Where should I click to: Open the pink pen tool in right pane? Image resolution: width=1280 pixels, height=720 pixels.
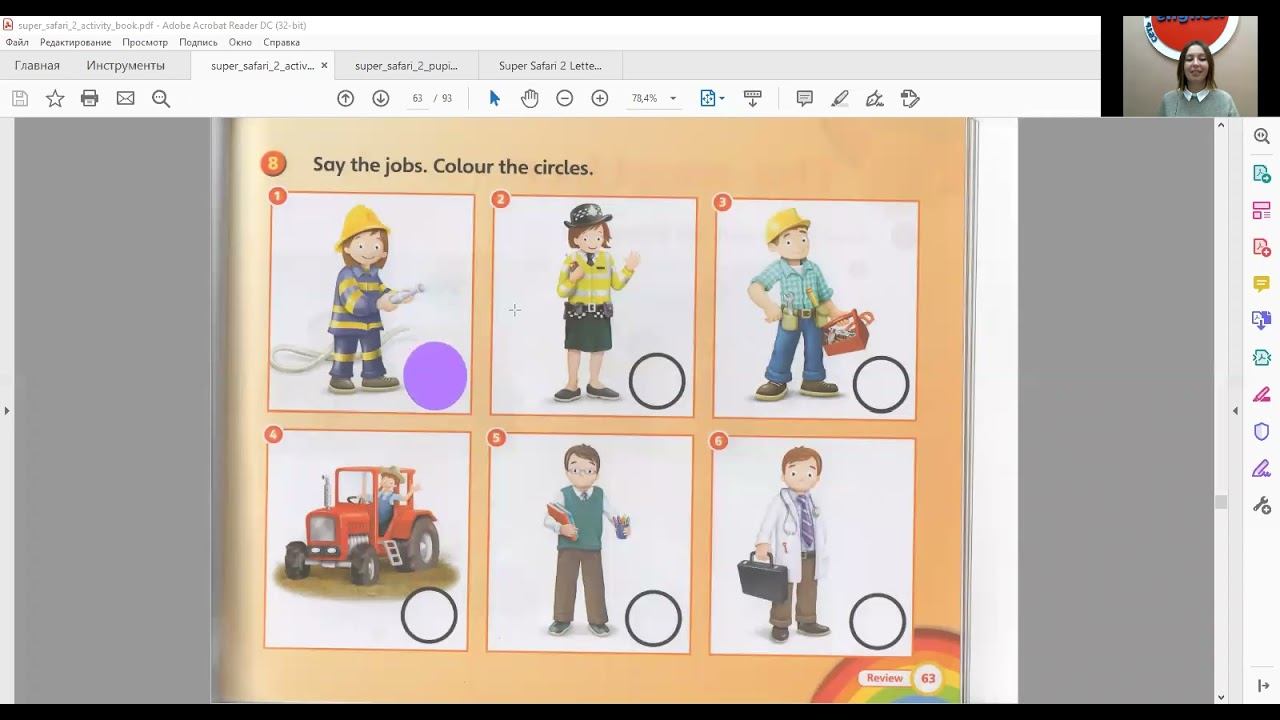pyautogui.click(x=1262, y=395)
